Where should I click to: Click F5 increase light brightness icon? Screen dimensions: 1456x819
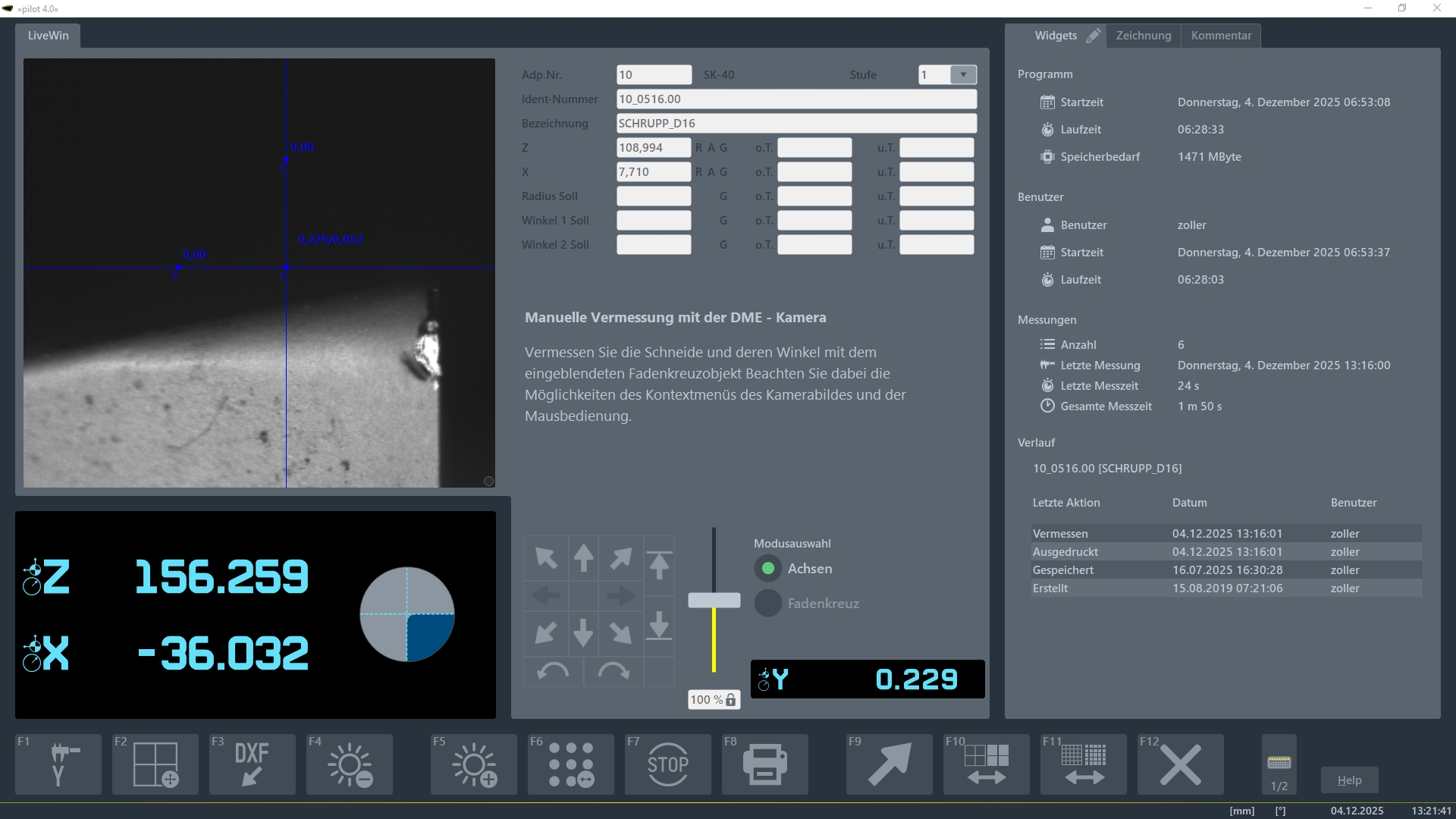click(x=474, y=764)
